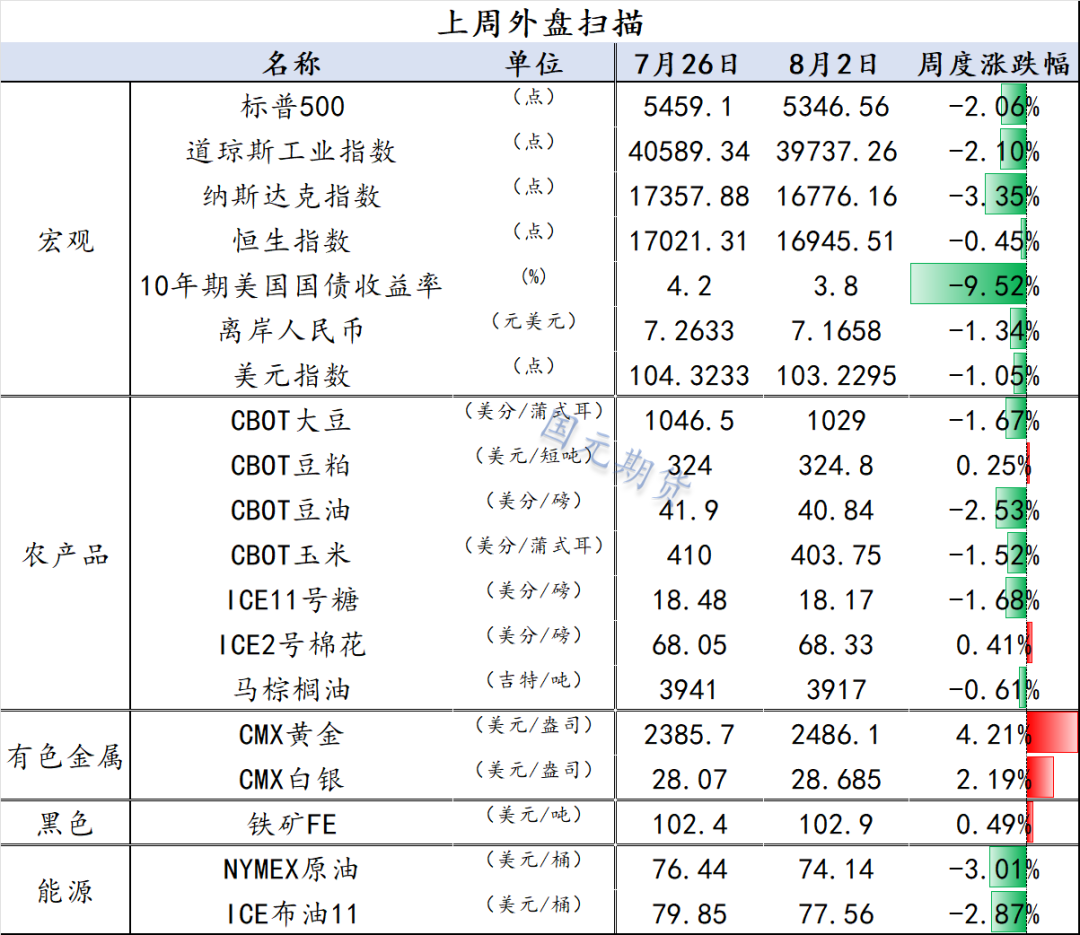This screenshot has height=935, width=1080.
Task: Select the -3.01% change cell
Action: [x=994, y=869]
